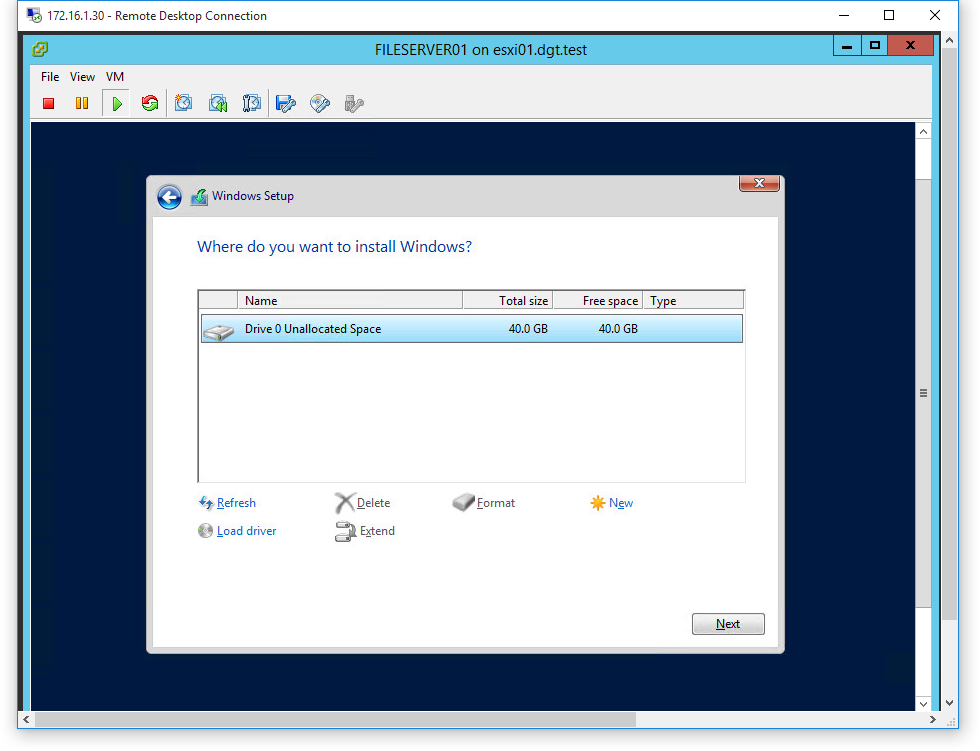Open the View menu

click(82, 77)
